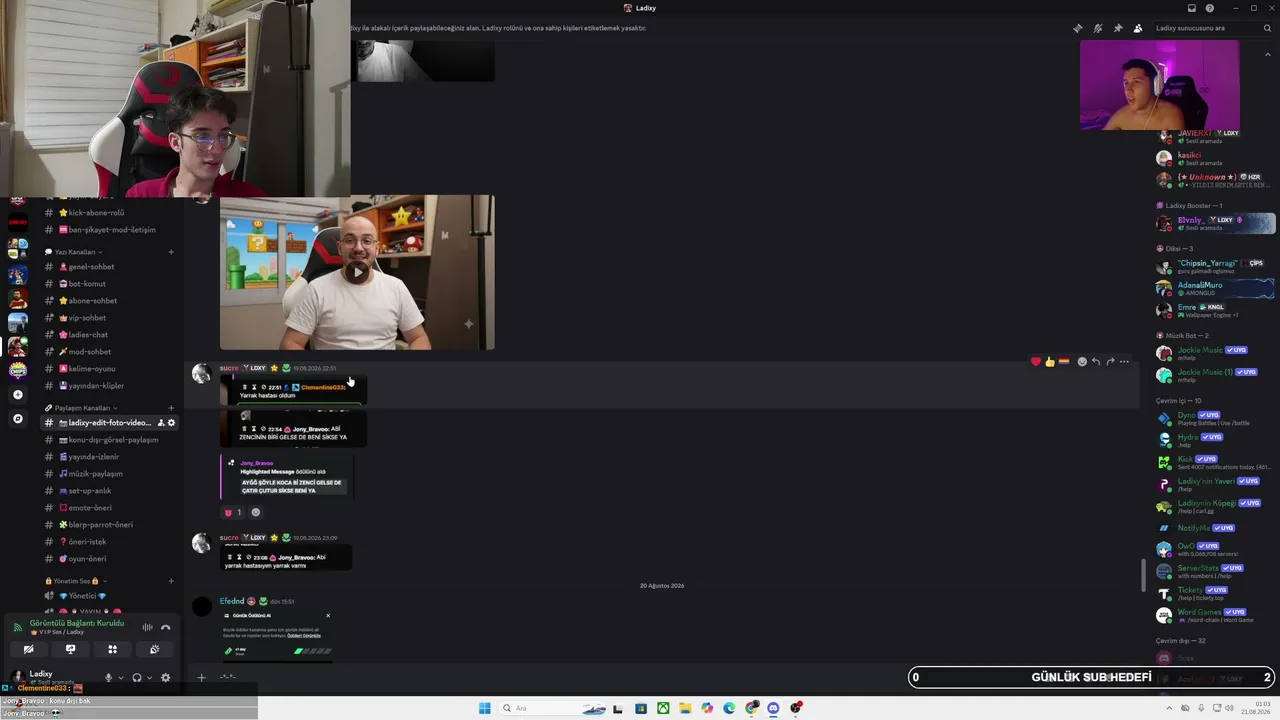Image resolution: width=1280 pixels, height=720 pixels.
Task: Open the abone-sohbet channel
Action: tap(108, 301)
